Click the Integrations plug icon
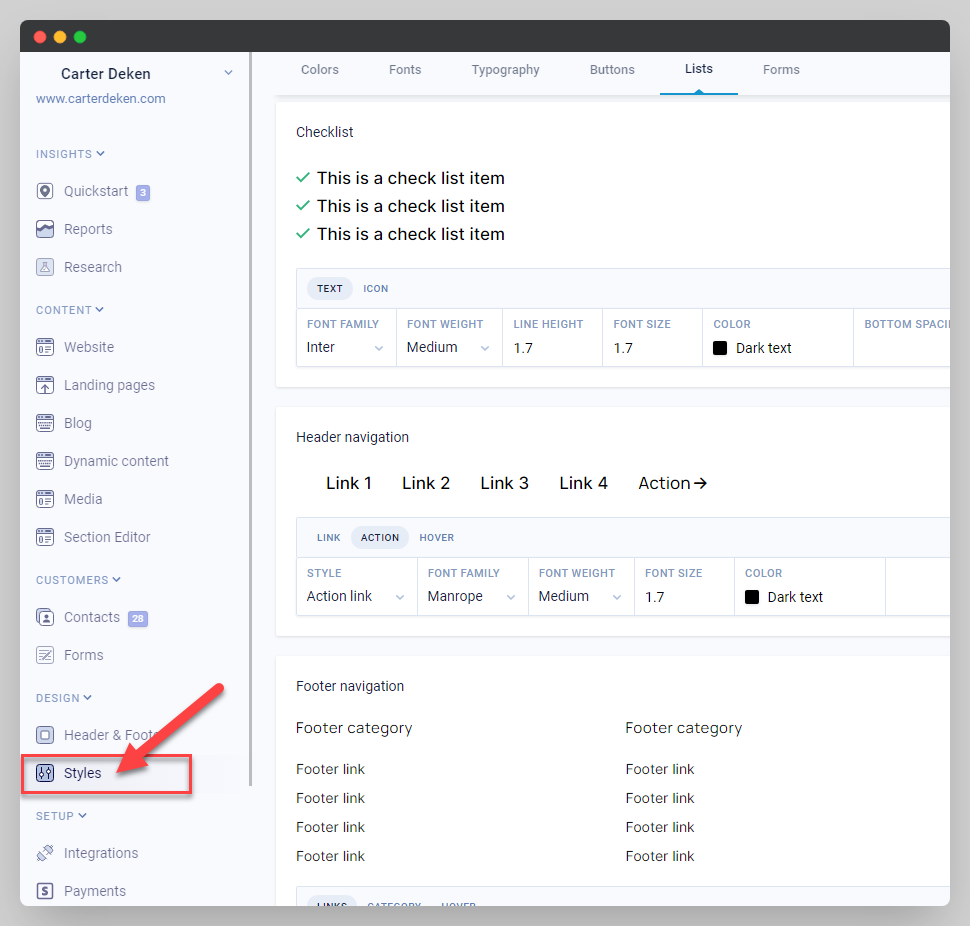Viewport: 970px width, 926px height. click(x=44, y=853)
